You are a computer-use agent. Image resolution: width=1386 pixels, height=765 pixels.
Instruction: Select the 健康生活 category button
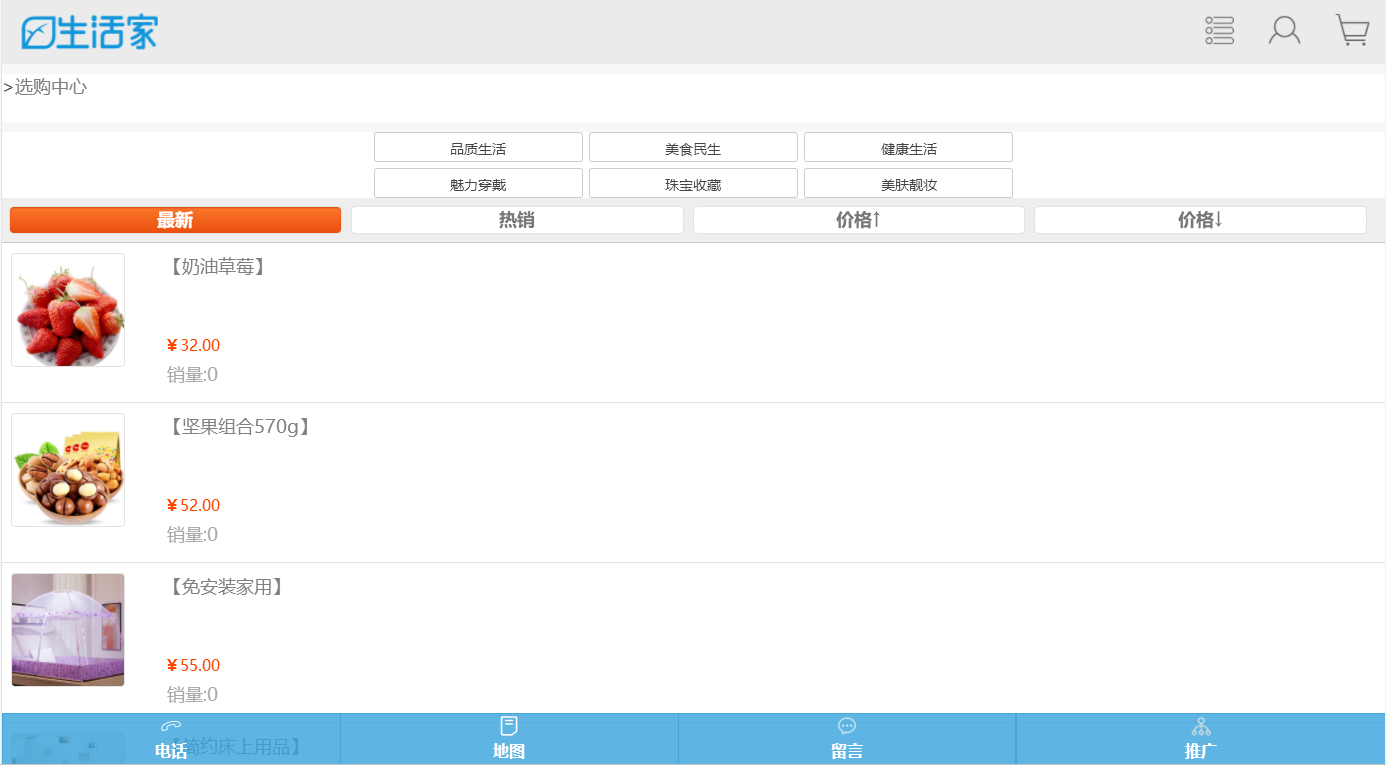[908, 148]
